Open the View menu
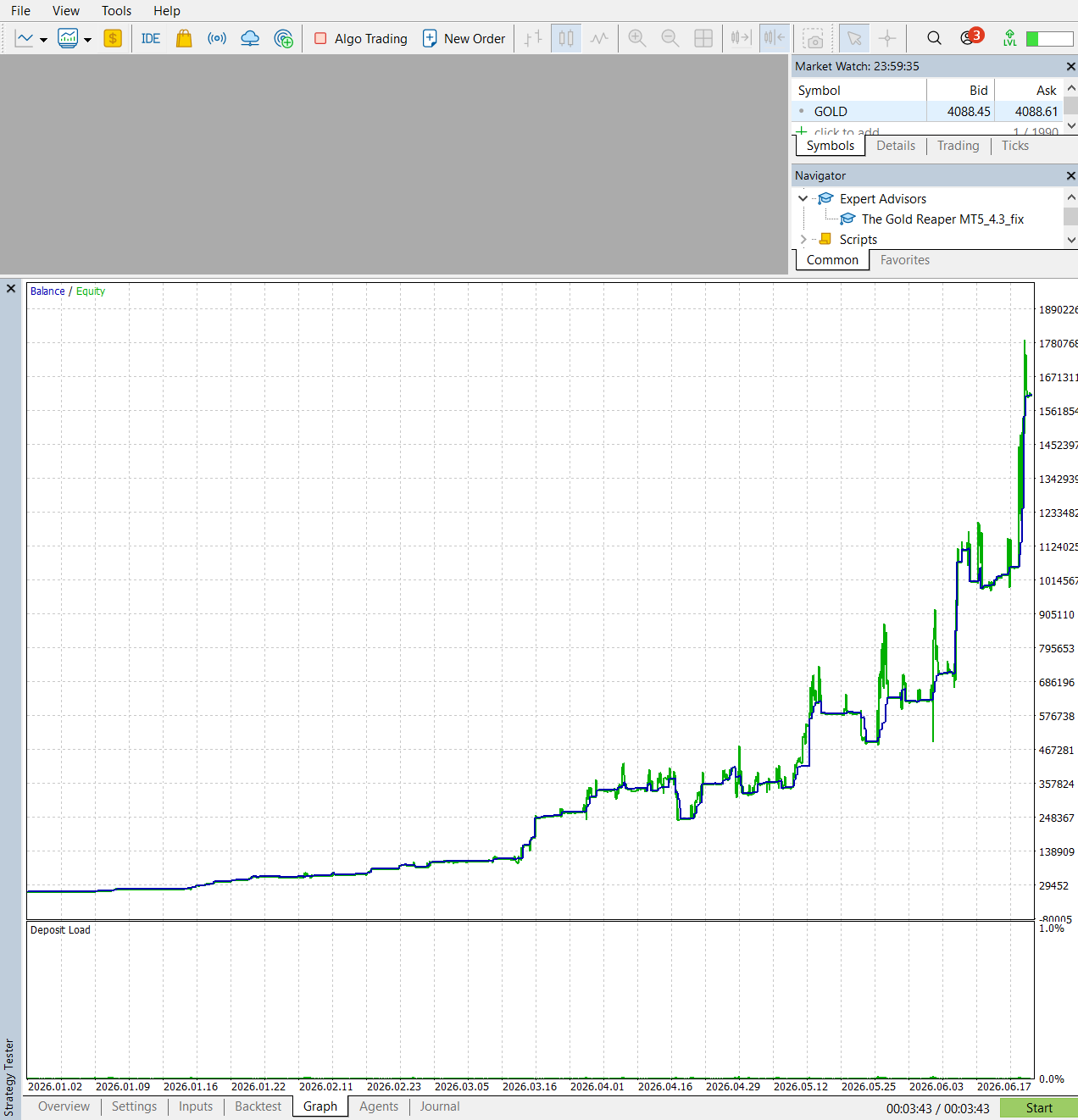The height and width of the screenshot is (1120, 1078). pyautogui.click(x=66, y=11)
